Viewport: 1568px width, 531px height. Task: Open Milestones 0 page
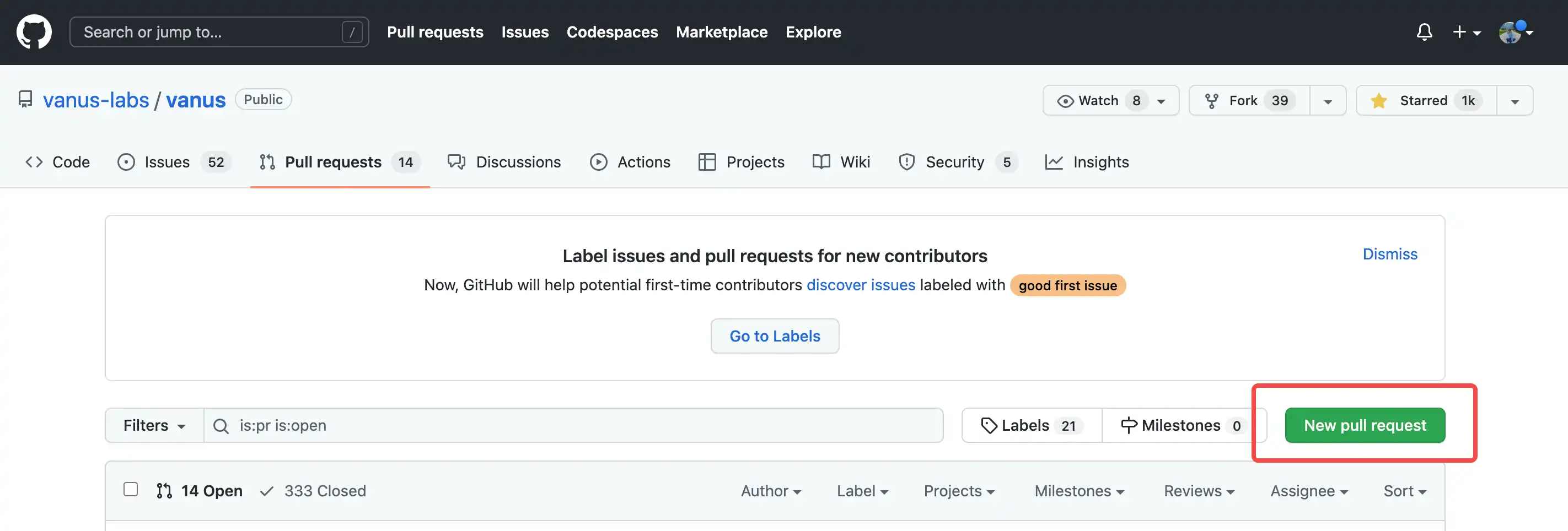tap(1184, 426)
